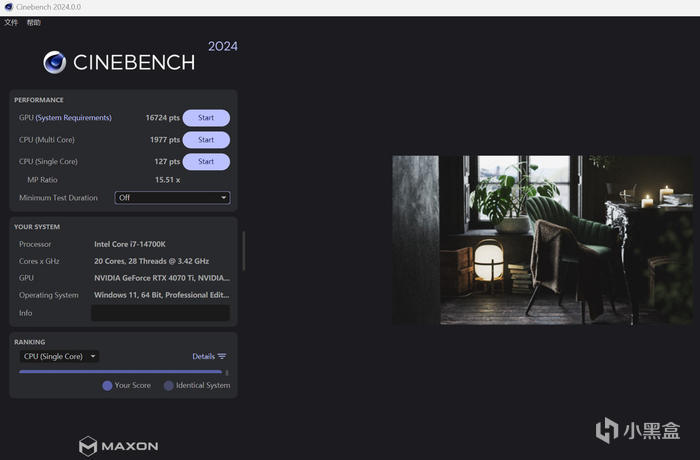Open the 文件 menu
700x460 pixels.
(11, 22)
